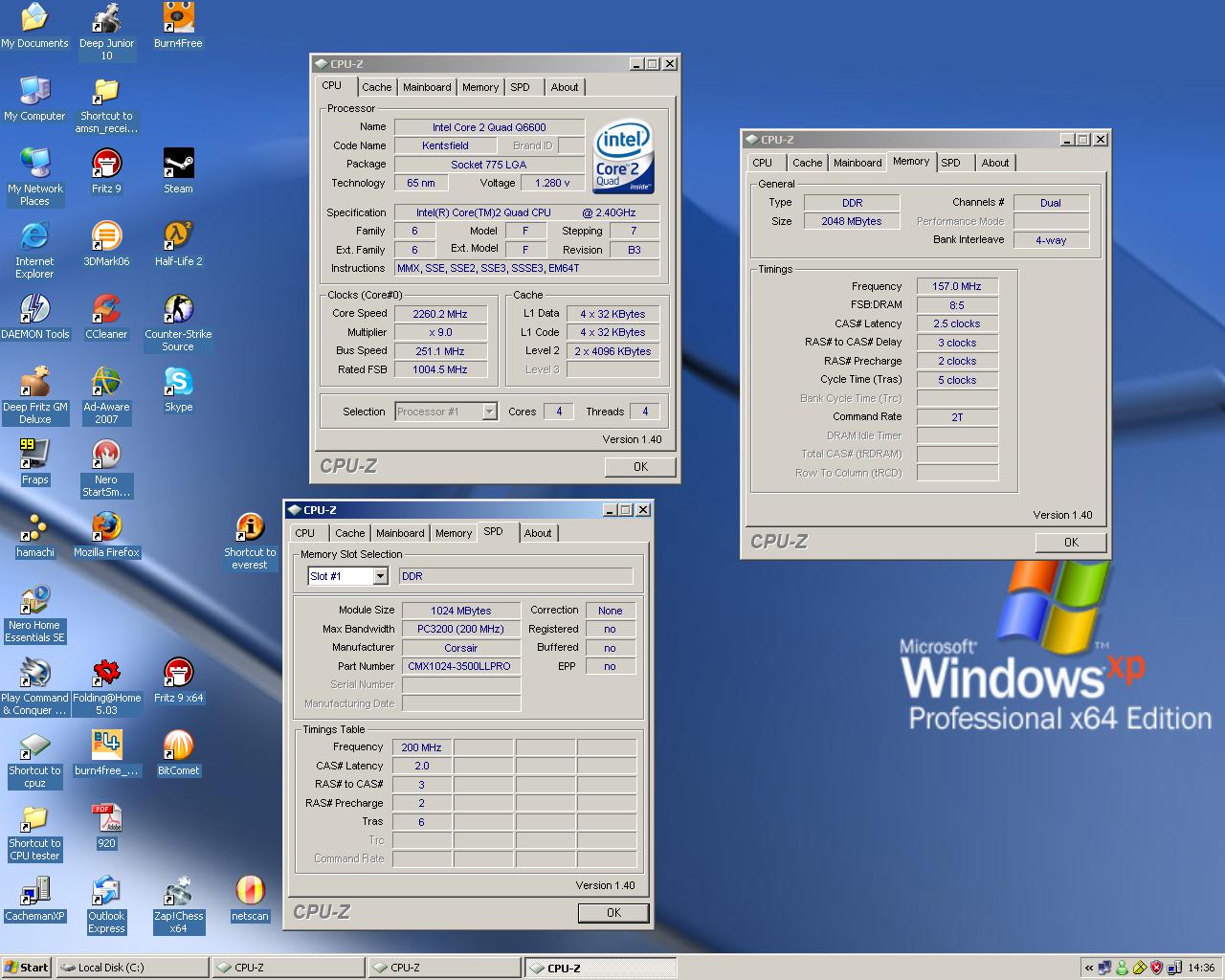The height and width of the screenshot is (980, 1225).
Task: Click OK in the CPU tab window
Action: pyautogui.click(x=640, y=467)
